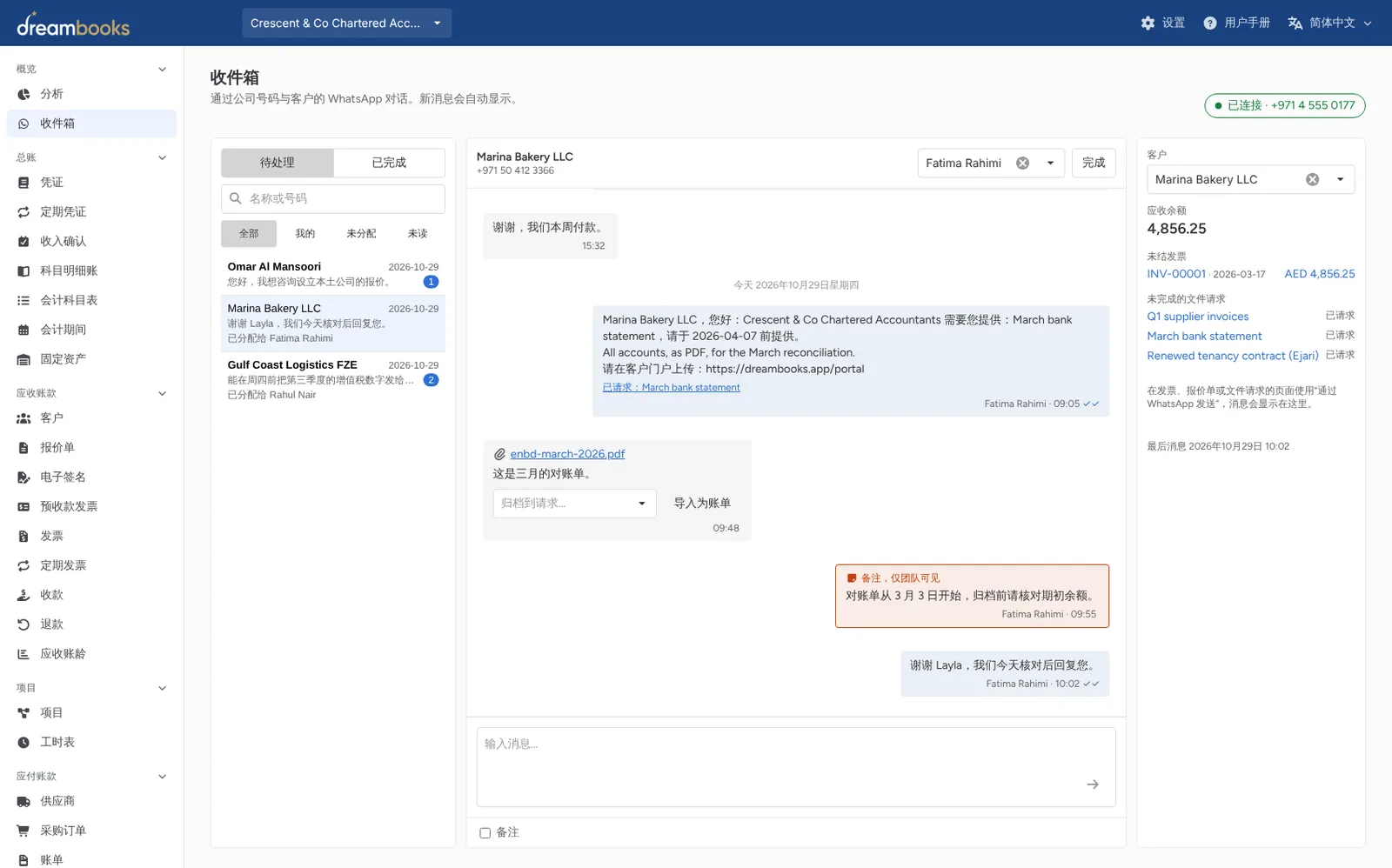Open 供应商 suppliers truck icon
The height and width of the screenshot is (868, 1392).
click(23, 801)
